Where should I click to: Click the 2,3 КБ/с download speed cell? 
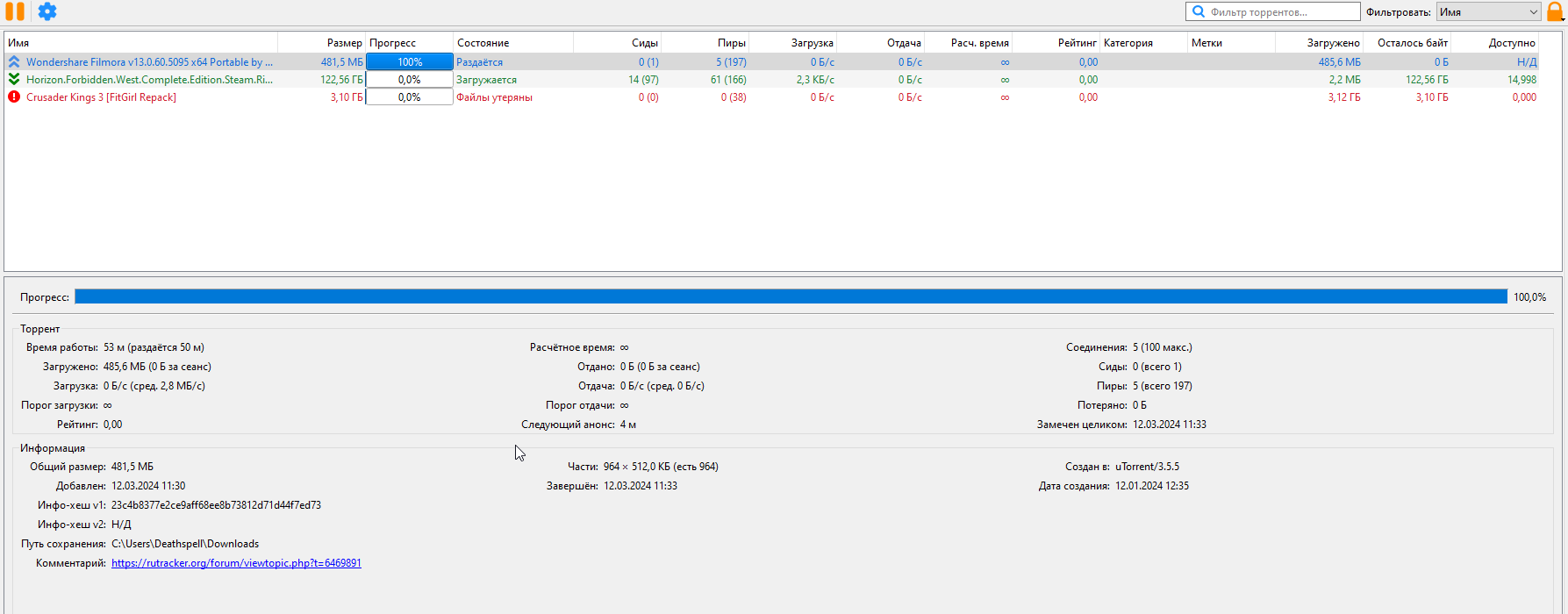coord(815,79)
